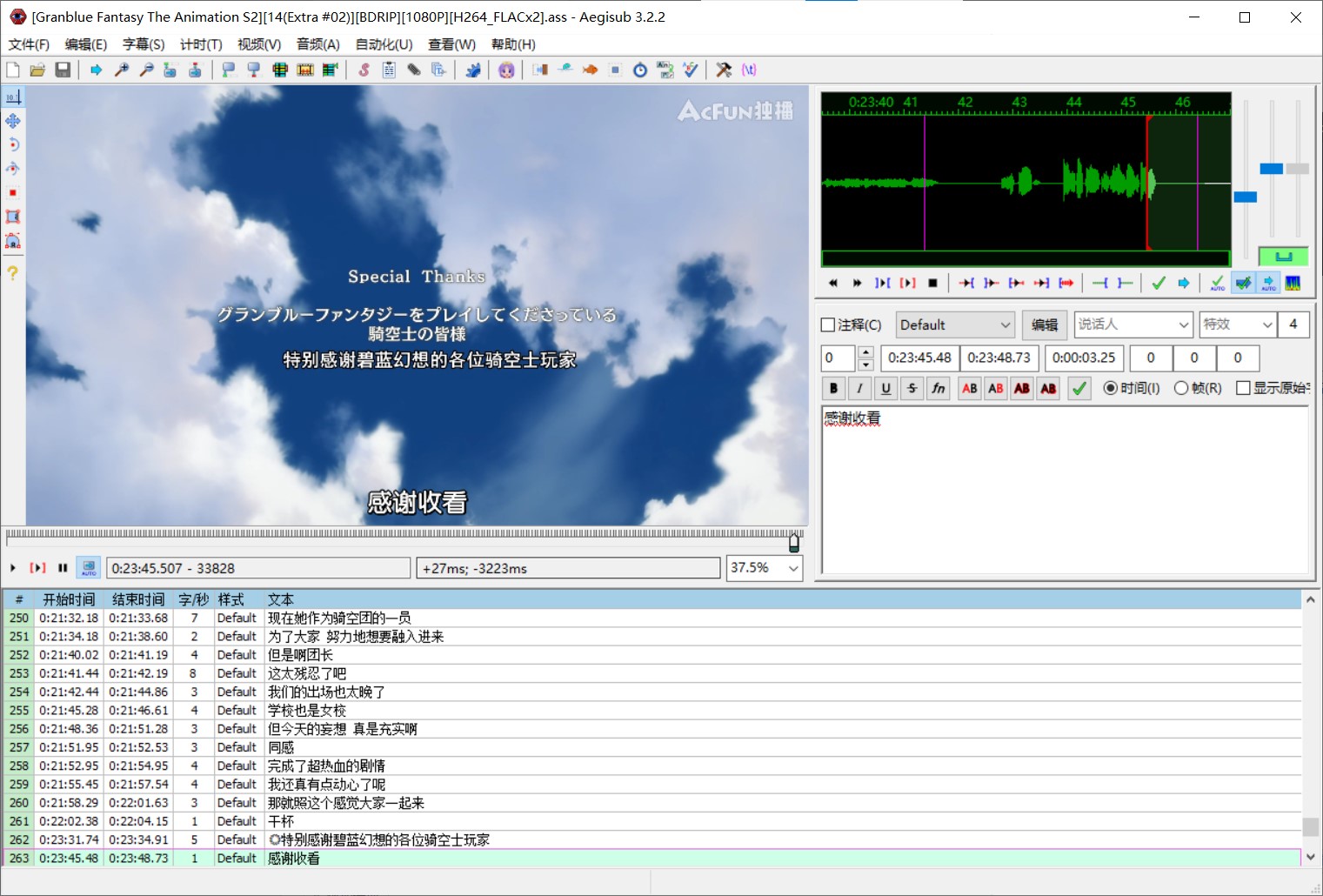Viewport: 1323px width, 896px height.
Task: Apply bold formatting with B button
Action: coord(833,388)
